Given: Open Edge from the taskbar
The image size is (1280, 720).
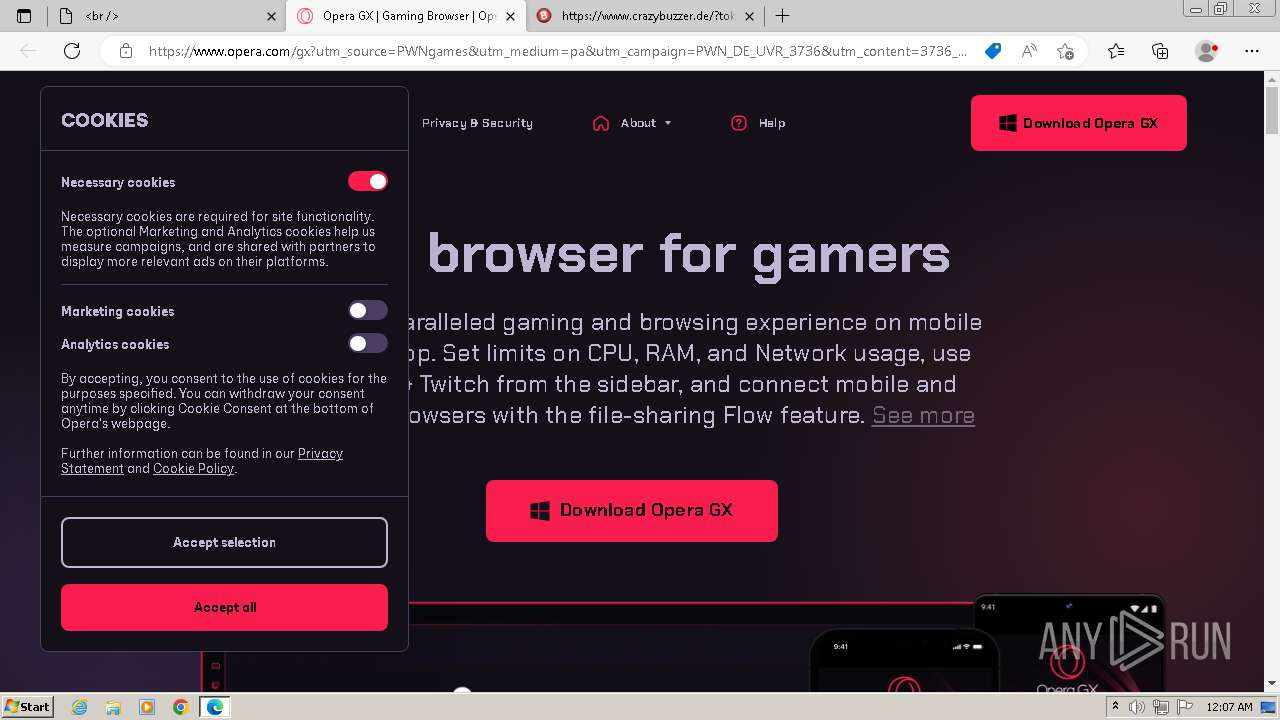Looking at the screenshot, I should pyautogui.click(x=214, y=707).
